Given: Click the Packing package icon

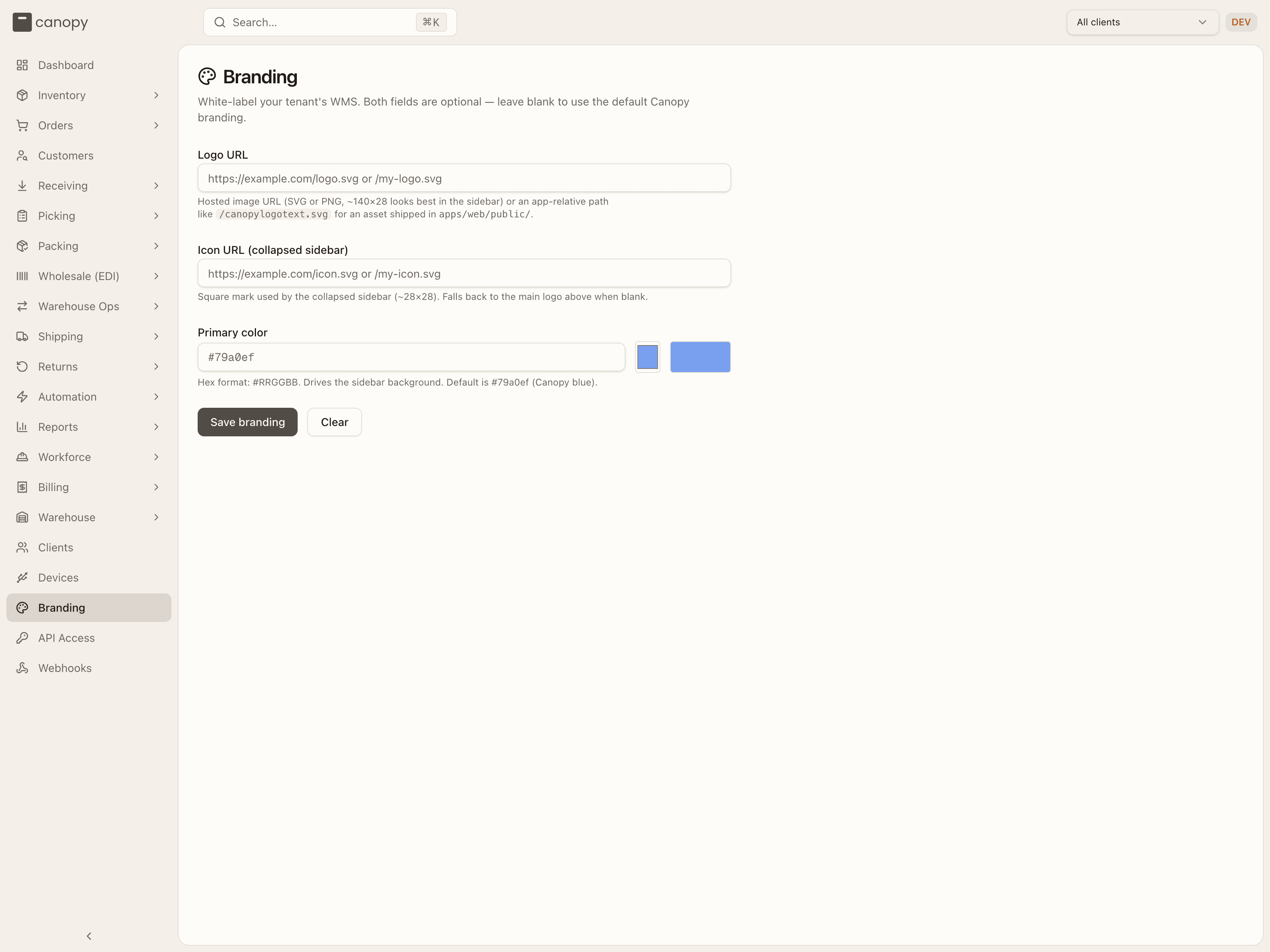Looking at the screenshot, I should [22, 246].
